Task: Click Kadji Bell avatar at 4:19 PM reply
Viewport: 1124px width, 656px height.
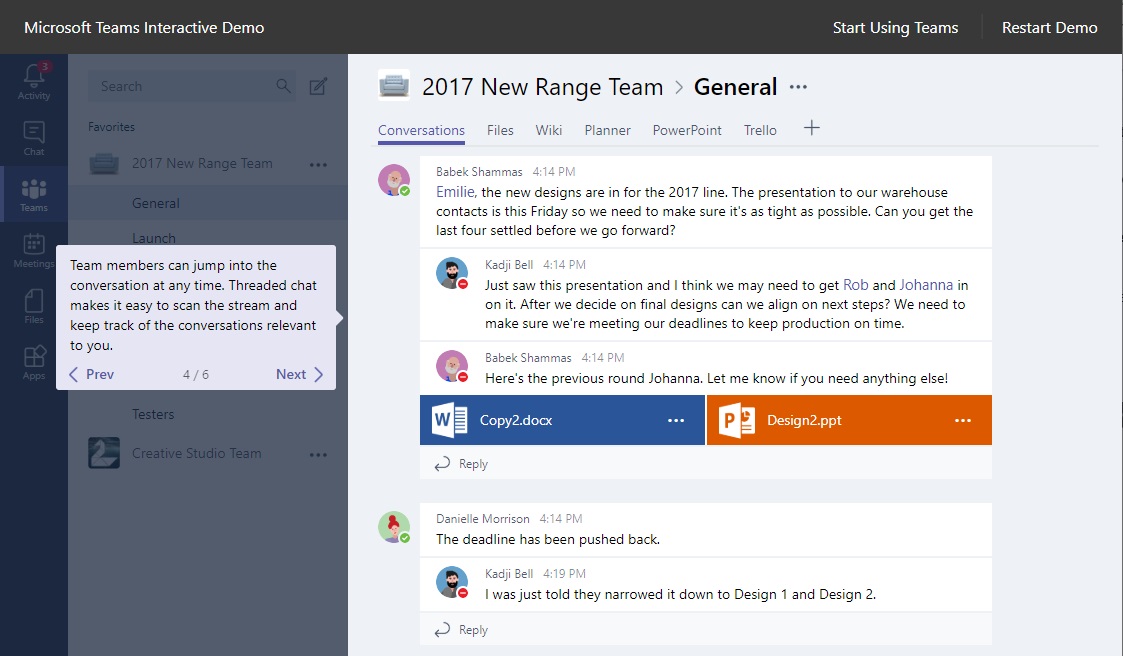Action: (x=452, y=582)
